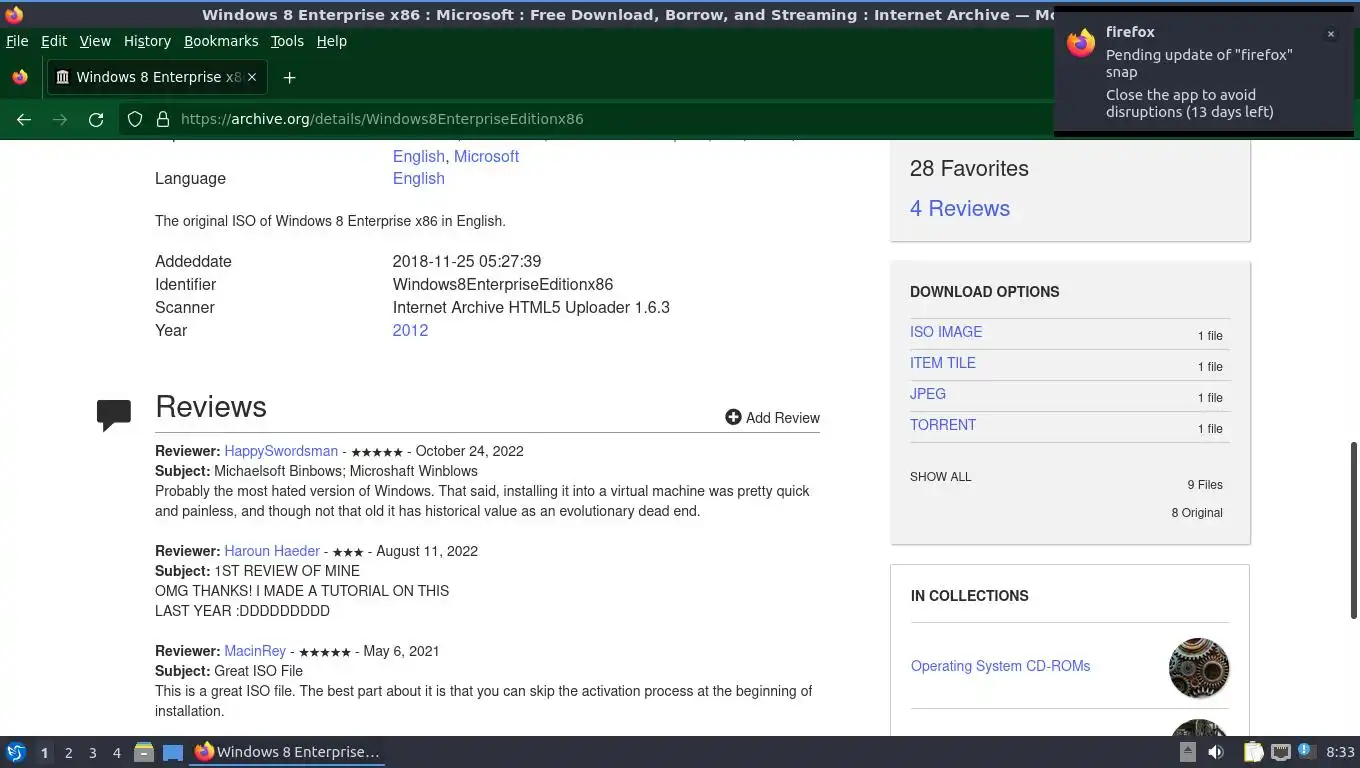This screenshot has width=1360, height=768.
Task: Click the Add Review link text
Action: coord(783,418)
